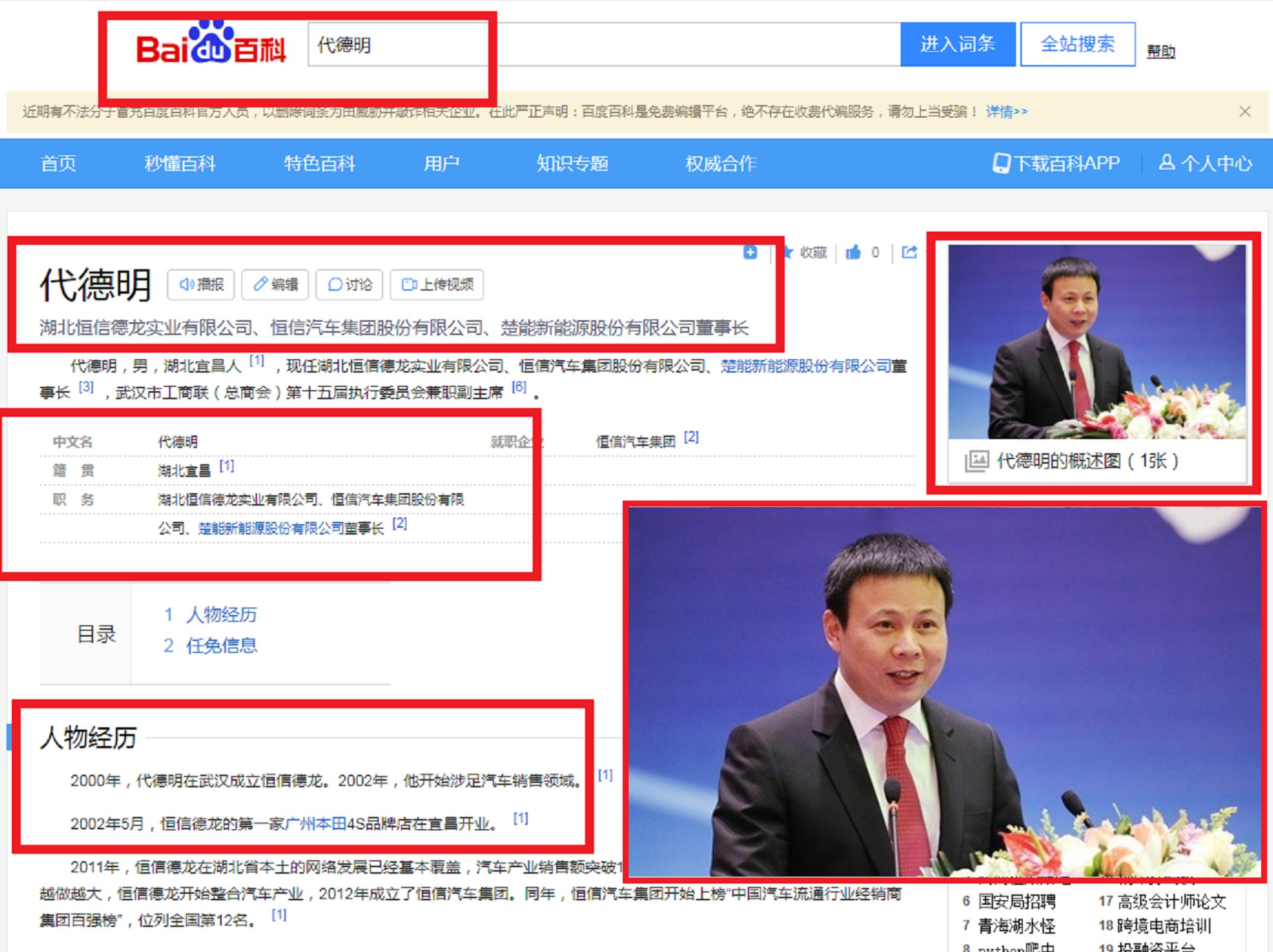The image size is (1273, 952).
Task: Switch to the 秒懂百科 navigation tab
Action: (x=180, y=164)
